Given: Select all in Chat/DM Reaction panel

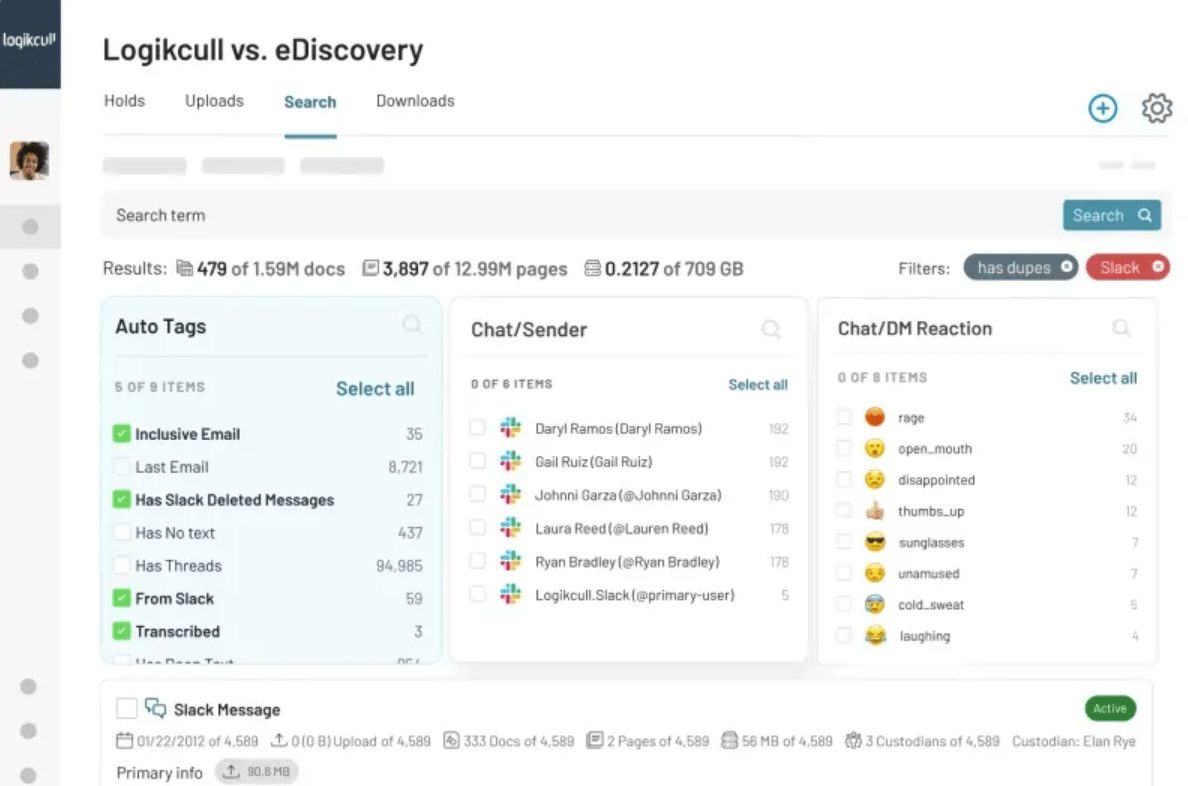Looking at the screenshot, I should [1103, 377].
